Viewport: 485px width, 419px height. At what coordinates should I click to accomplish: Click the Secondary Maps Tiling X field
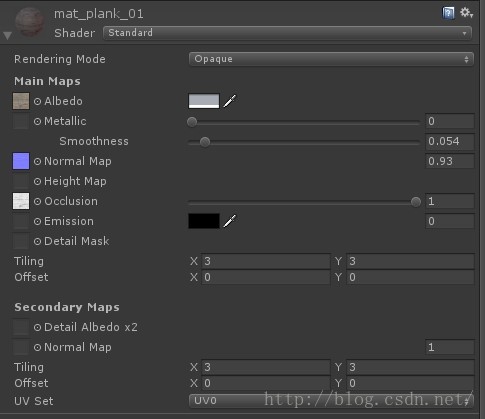(x=266, y=367)
